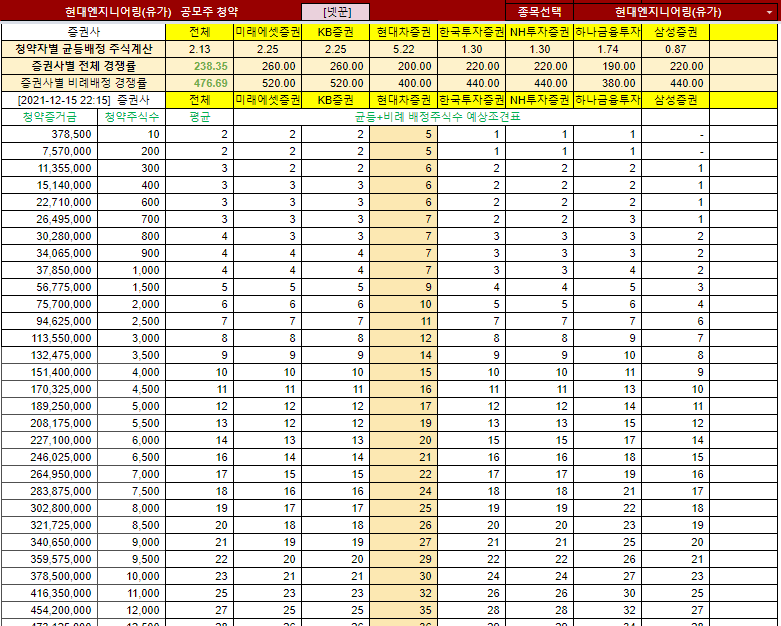This screenshot has width=781, height=626.
Task: Select the 1,500 subscription shares cell
Action: coord(131,287)
